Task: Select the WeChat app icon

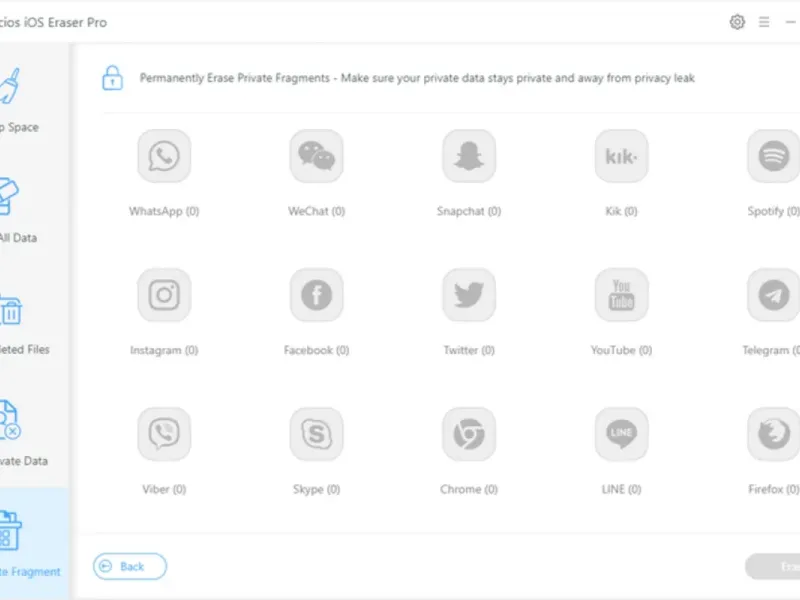Action: pos(316,156)
